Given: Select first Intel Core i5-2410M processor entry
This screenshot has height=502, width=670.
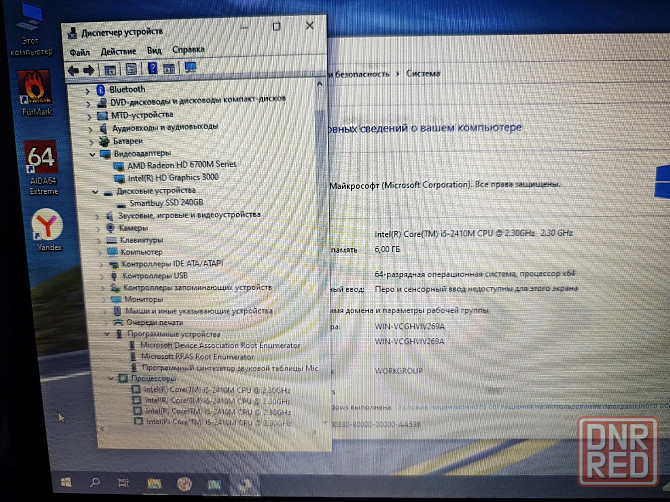Looking at the screenshot, I should [x=217, y=390].
